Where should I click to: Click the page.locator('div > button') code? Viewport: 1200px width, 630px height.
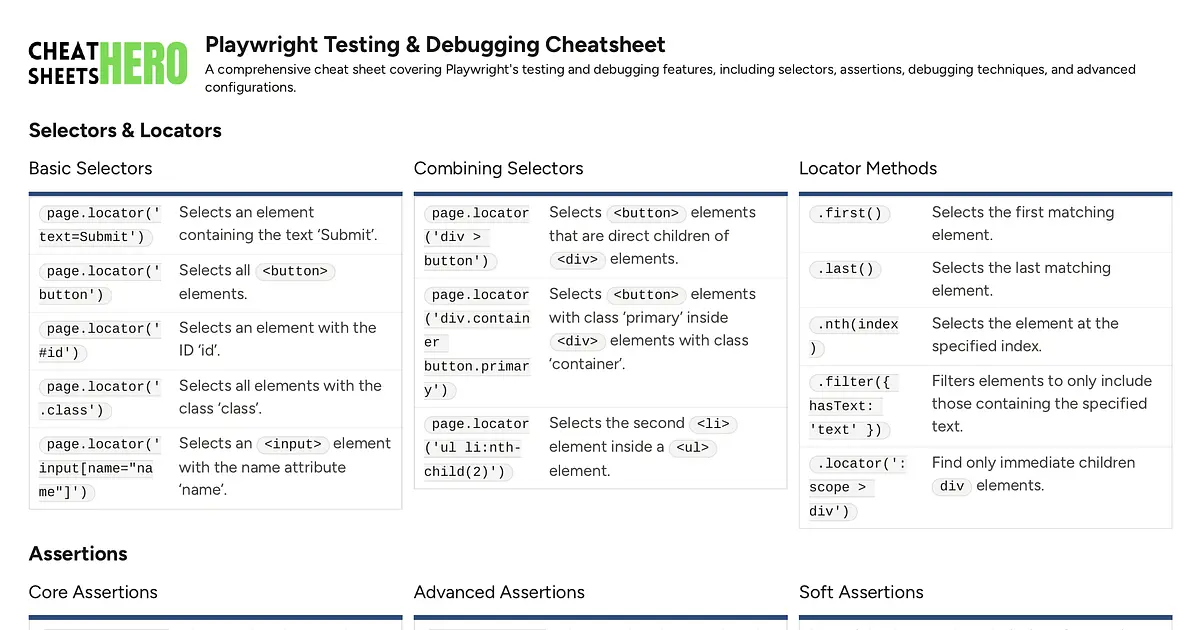pos(477,237)
